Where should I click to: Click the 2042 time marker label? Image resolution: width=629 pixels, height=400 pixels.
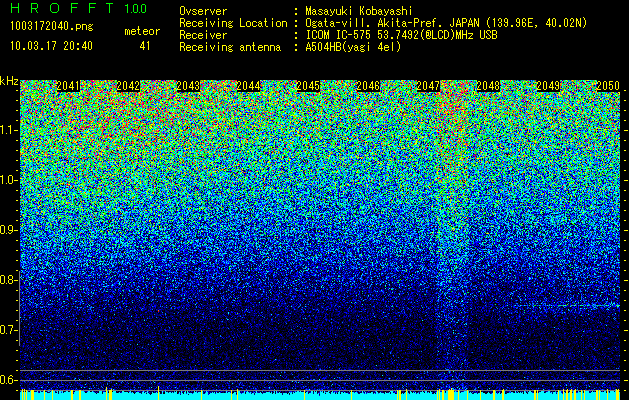[128, 86]
